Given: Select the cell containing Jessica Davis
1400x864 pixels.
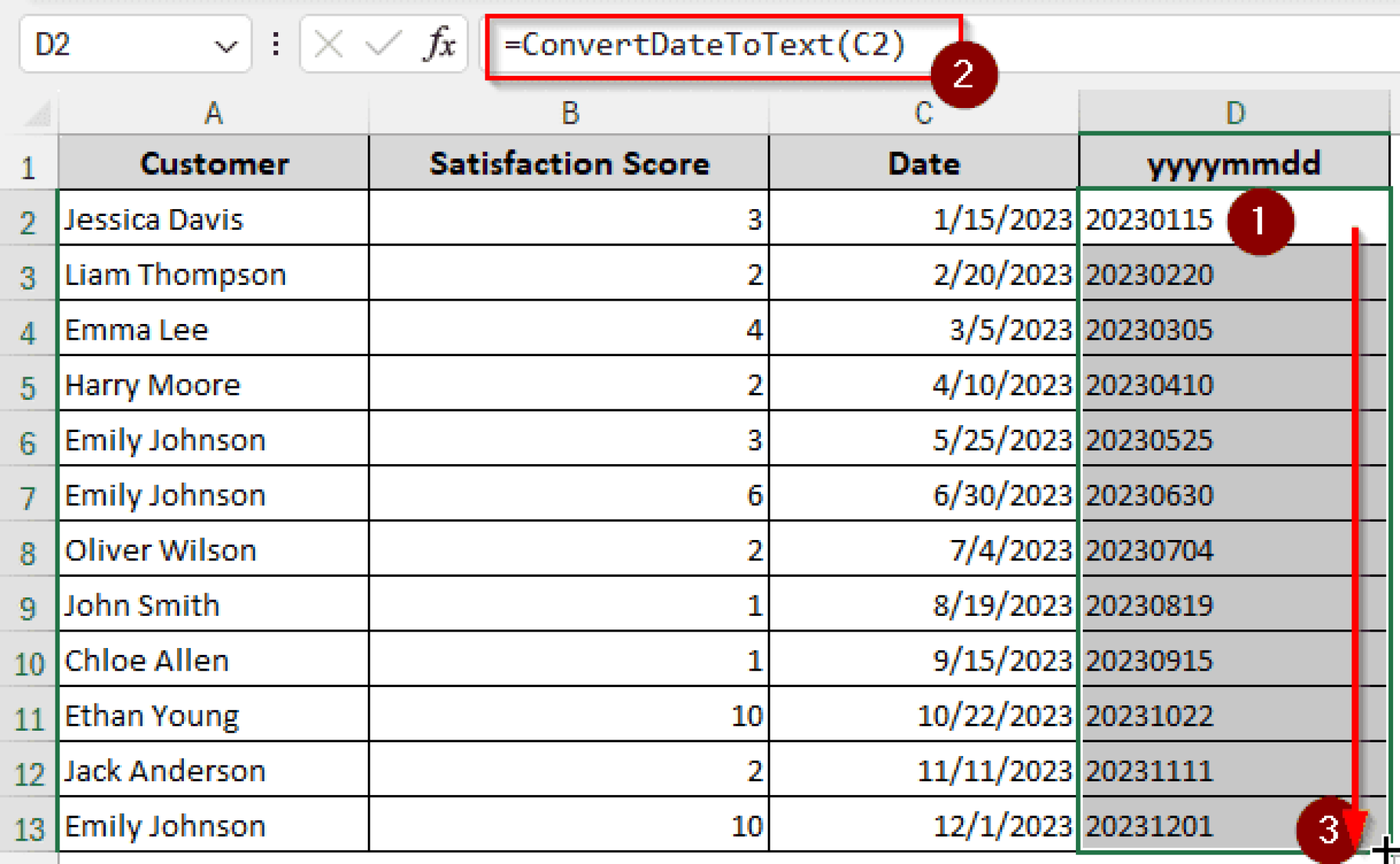Looking at the screenshot, I should pos(212,219).
